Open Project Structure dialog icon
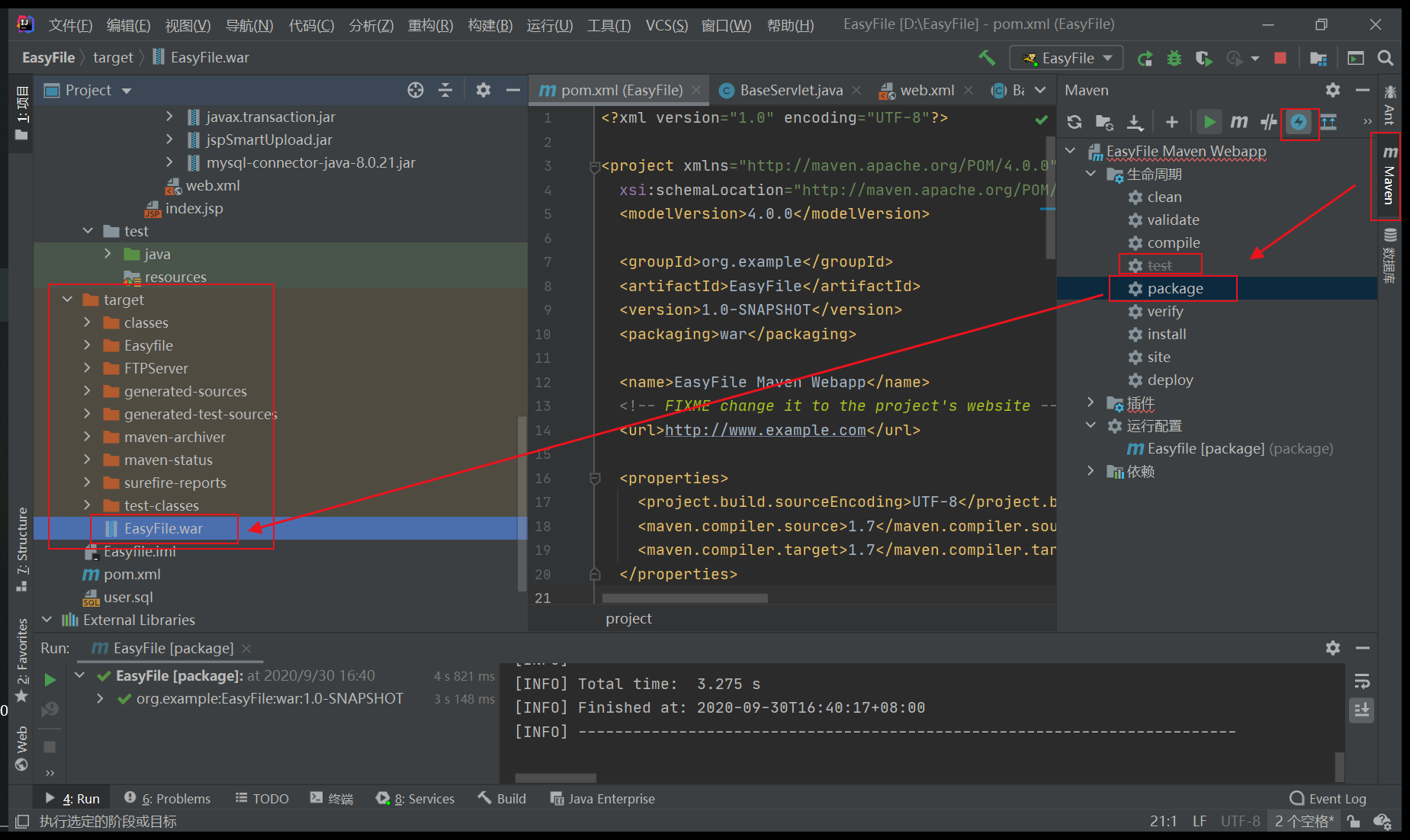 (1318, 58)
